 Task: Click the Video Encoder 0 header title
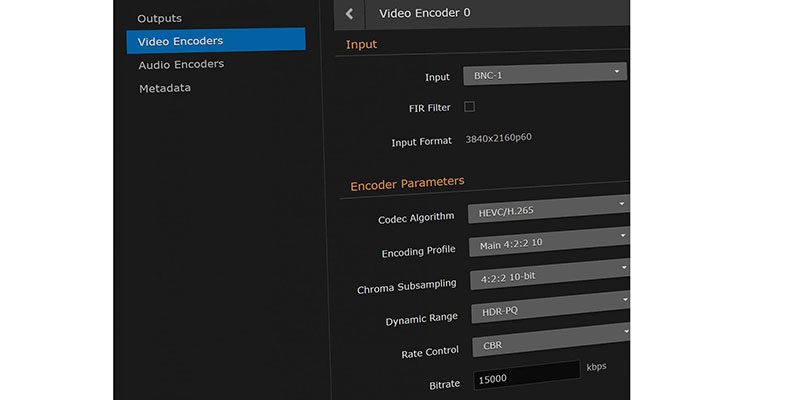tap(424, 13)
